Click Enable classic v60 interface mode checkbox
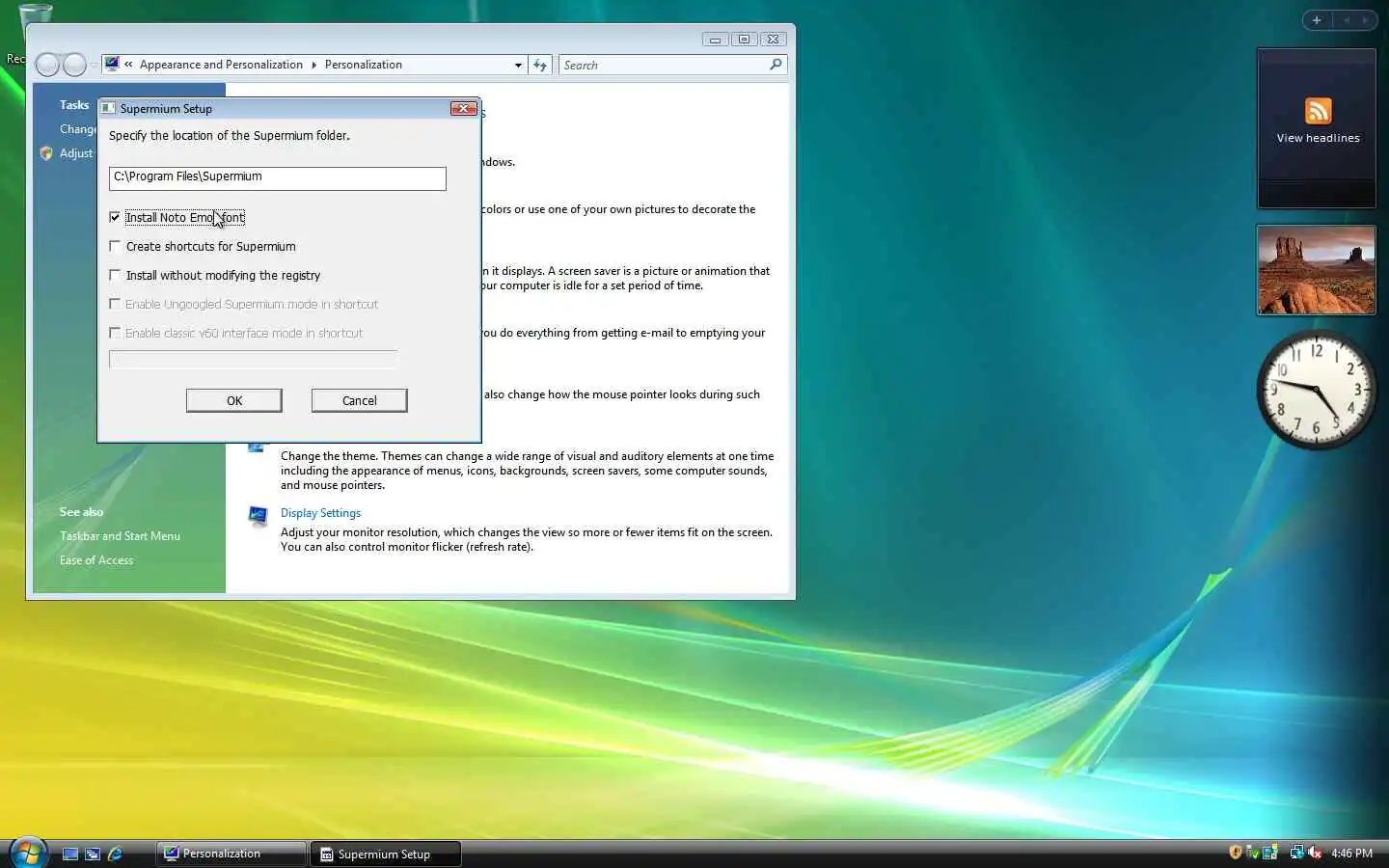Viewport: 1389px width, 868px height. tap(115, 333)
